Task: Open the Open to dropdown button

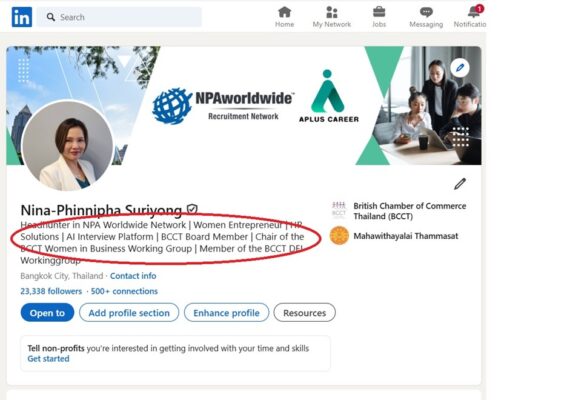Action: pos(47,313)
